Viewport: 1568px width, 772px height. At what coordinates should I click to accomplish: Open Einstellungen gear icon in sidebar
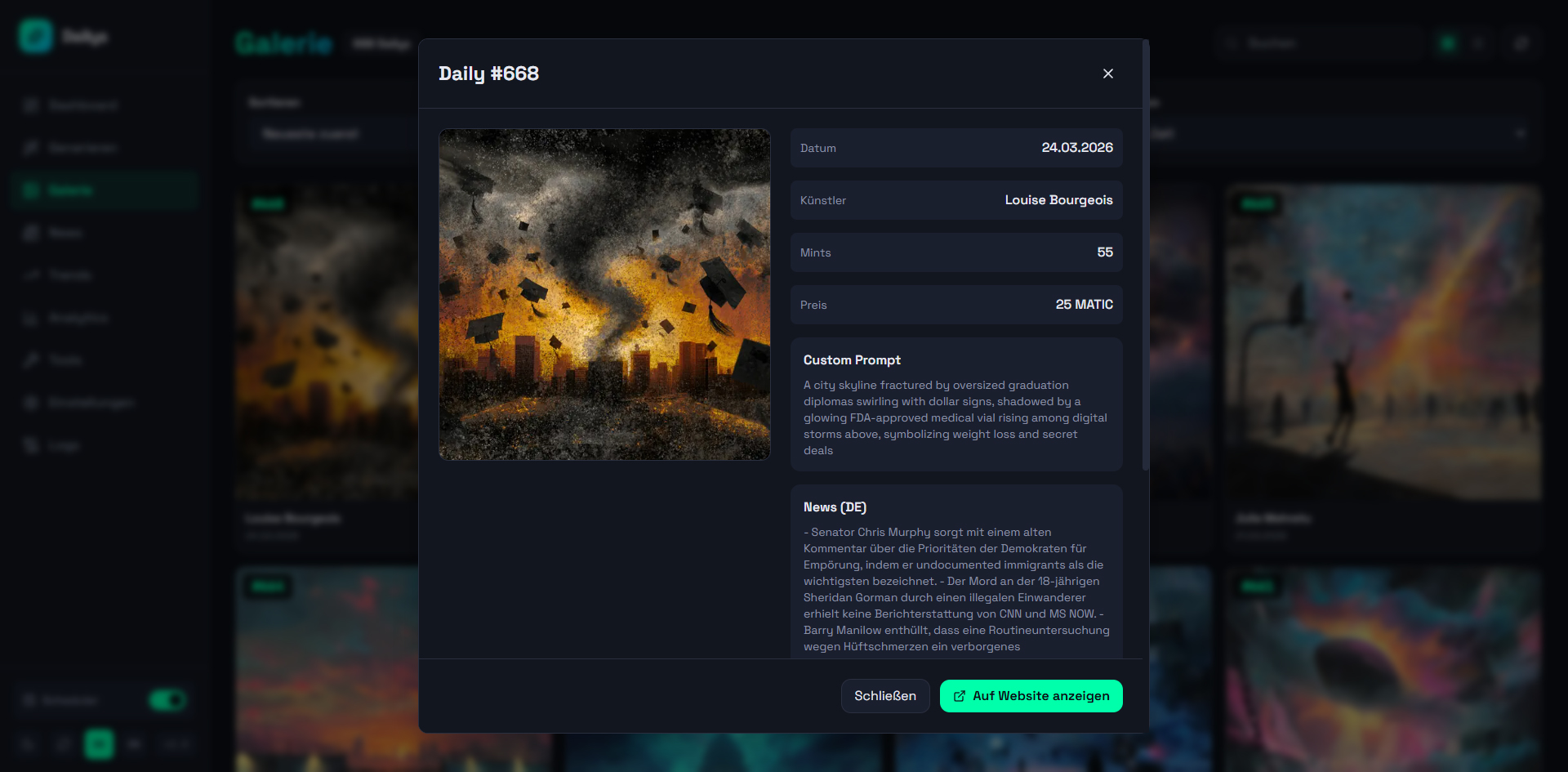31,403
